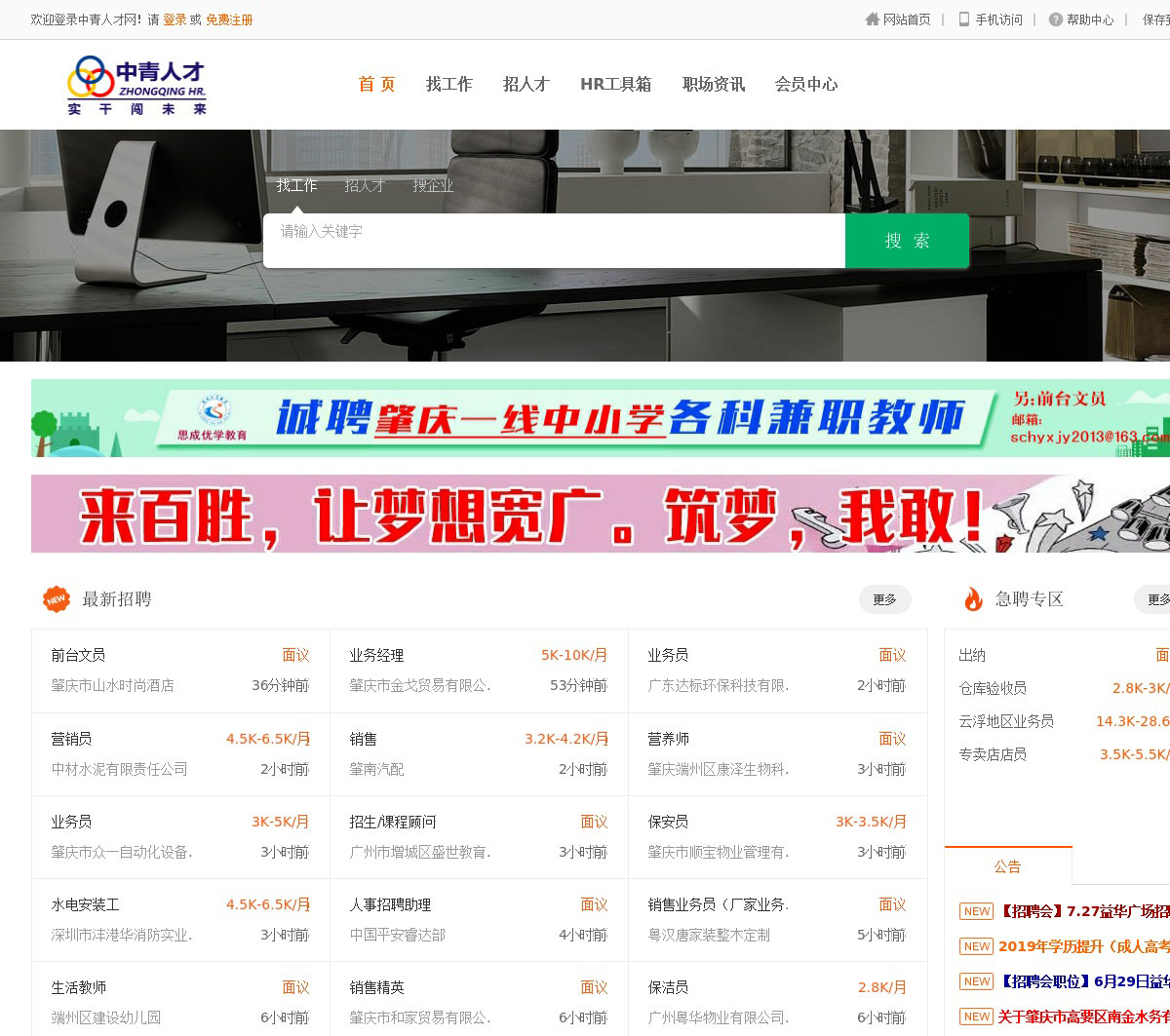Open company 中国平安睿达部

click(x=397, y=935)
